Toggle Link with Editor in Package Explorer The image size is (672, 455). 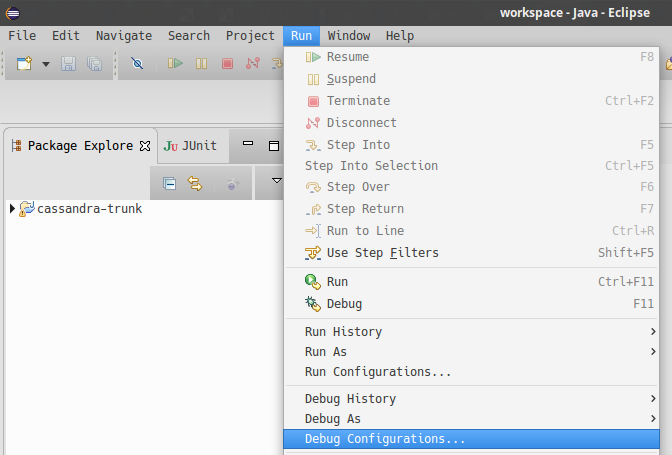click(x=195, y=184)
